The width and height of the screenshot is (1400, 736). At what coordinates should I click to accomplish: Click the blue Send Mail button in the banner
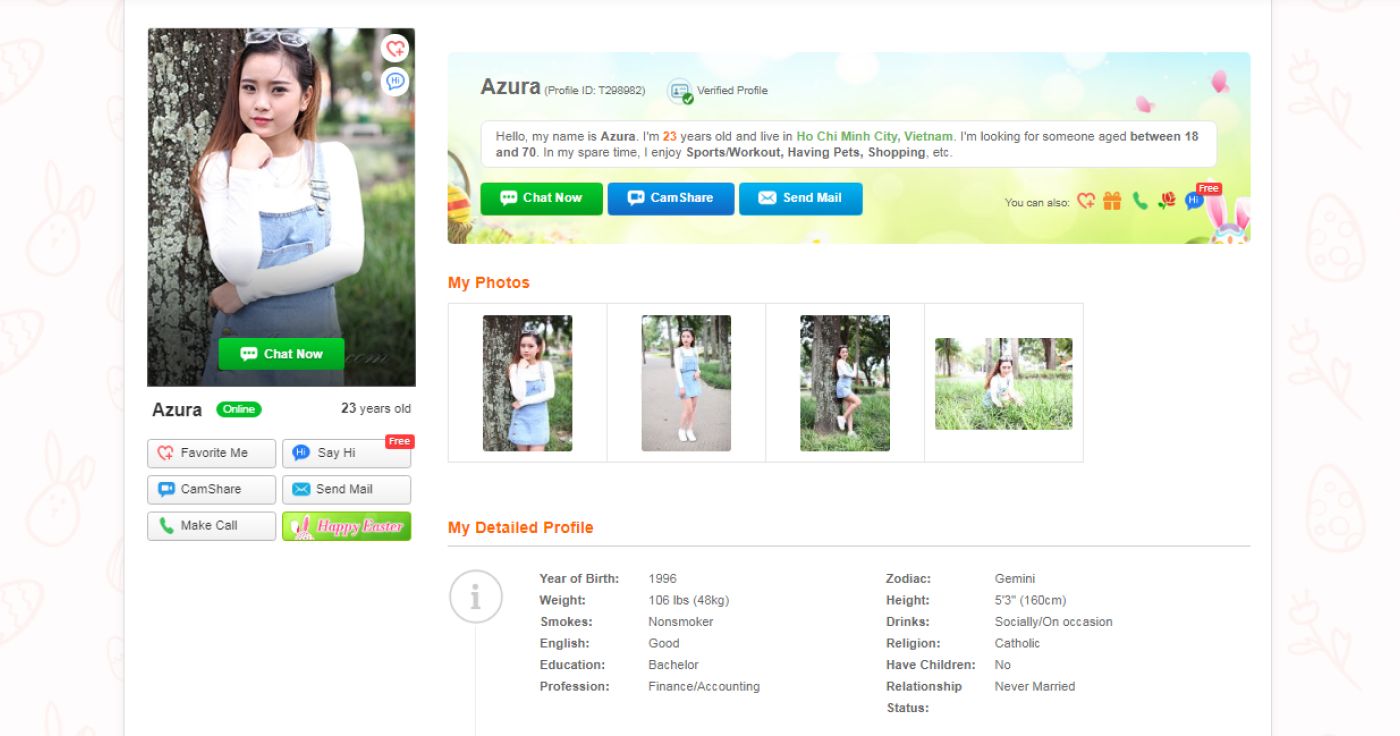(800, 198)
